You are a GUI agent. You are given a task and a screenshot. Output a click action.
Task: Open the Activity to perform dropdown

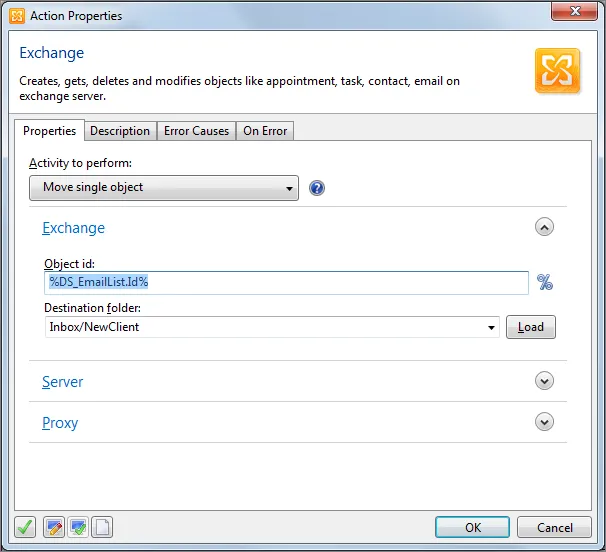[x=164, y=188]
